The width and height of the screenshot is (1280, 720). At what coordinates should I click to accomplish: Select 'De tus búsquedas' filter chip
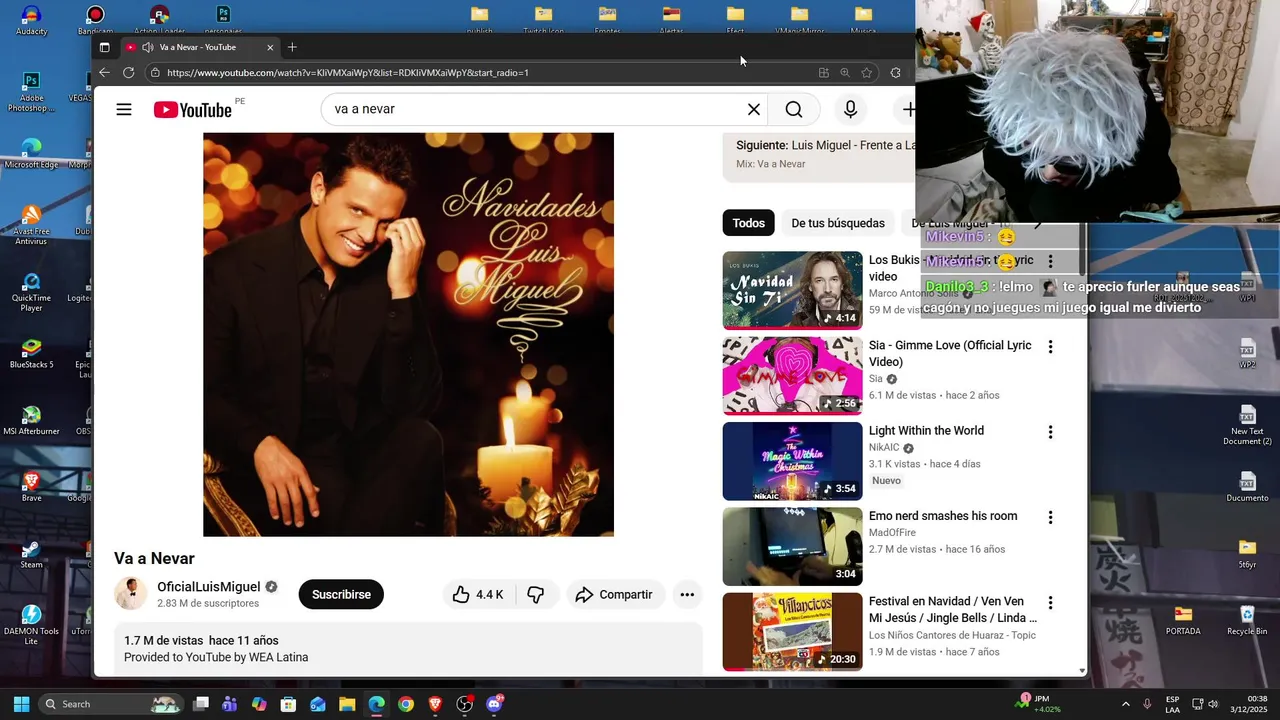pyautogui.click(x=838, y=223)
